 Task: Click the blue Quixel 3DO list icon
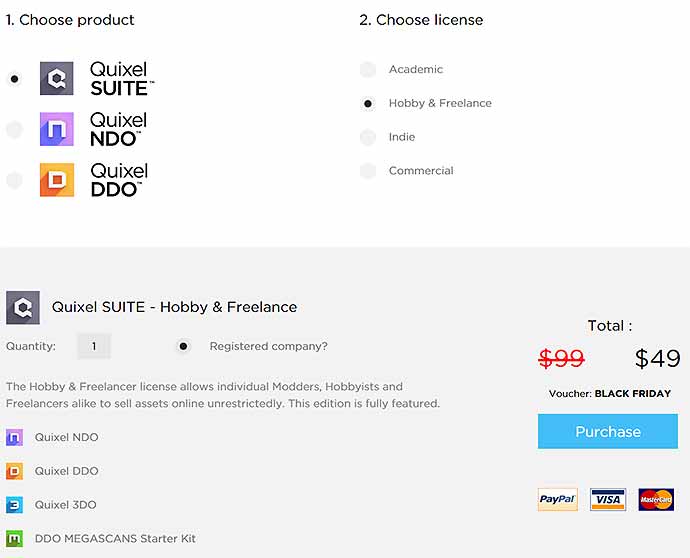click(x=14, y=505)
